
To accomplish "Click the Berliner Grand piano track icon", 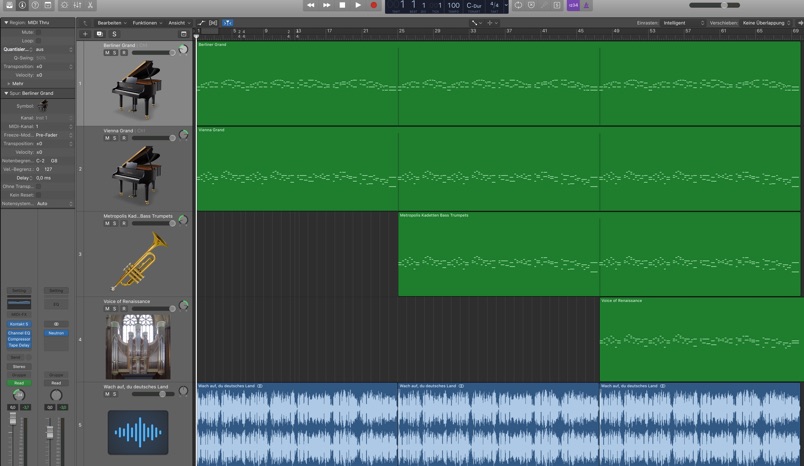I will click(x=136, y=88).
